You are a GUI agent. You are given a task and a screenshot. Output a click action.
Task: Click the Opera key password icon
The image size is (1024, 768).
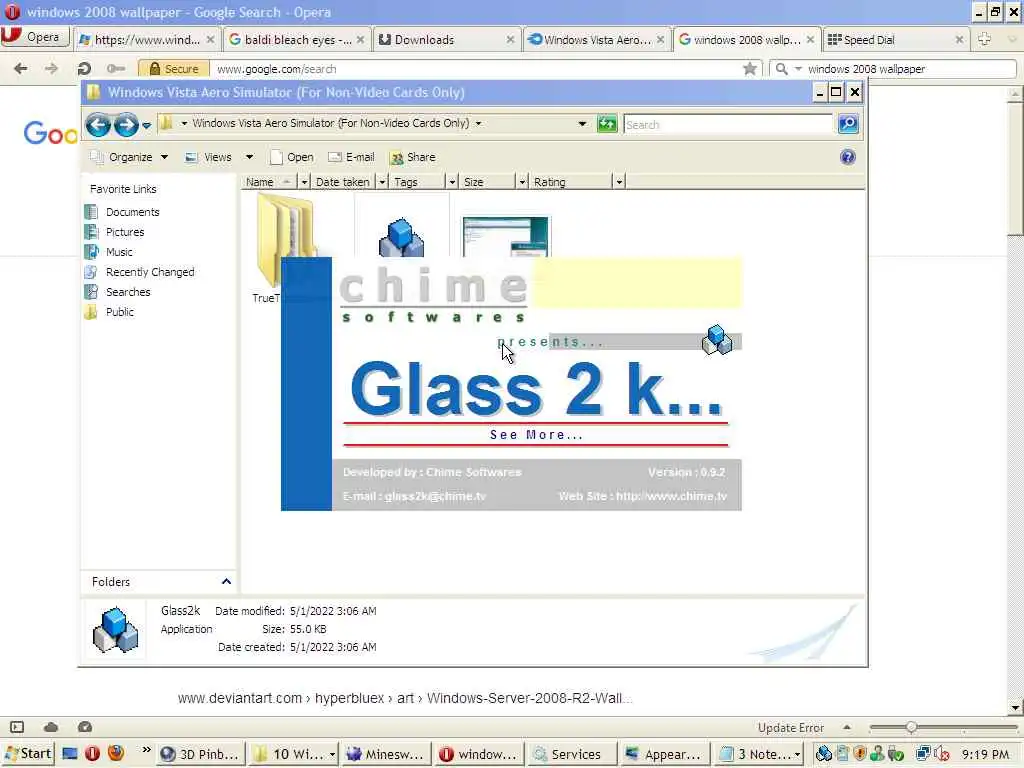[x=116, y=68]
